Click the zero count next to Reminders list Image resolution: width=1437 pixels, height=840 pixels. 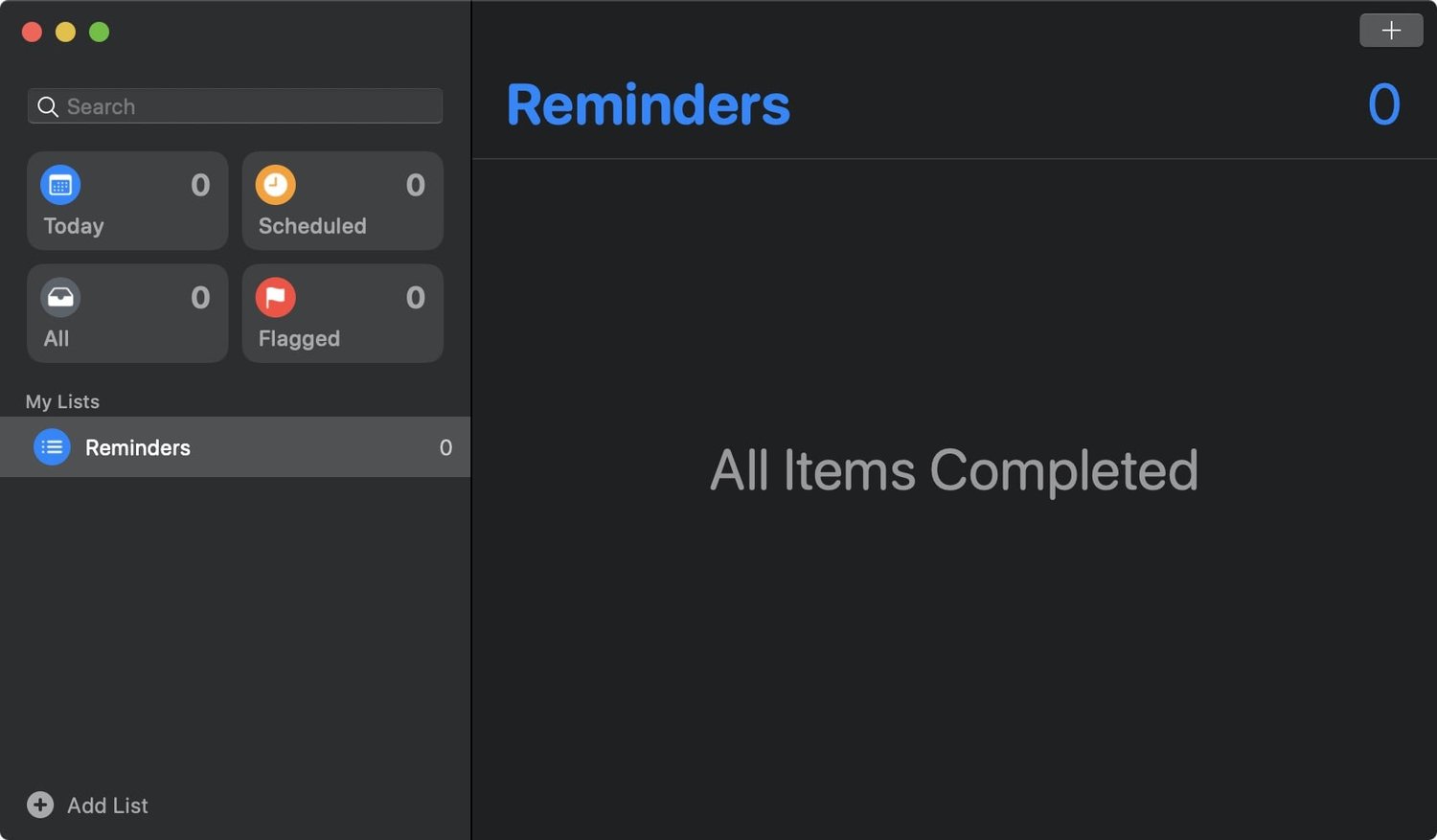(x=445, y=447)
